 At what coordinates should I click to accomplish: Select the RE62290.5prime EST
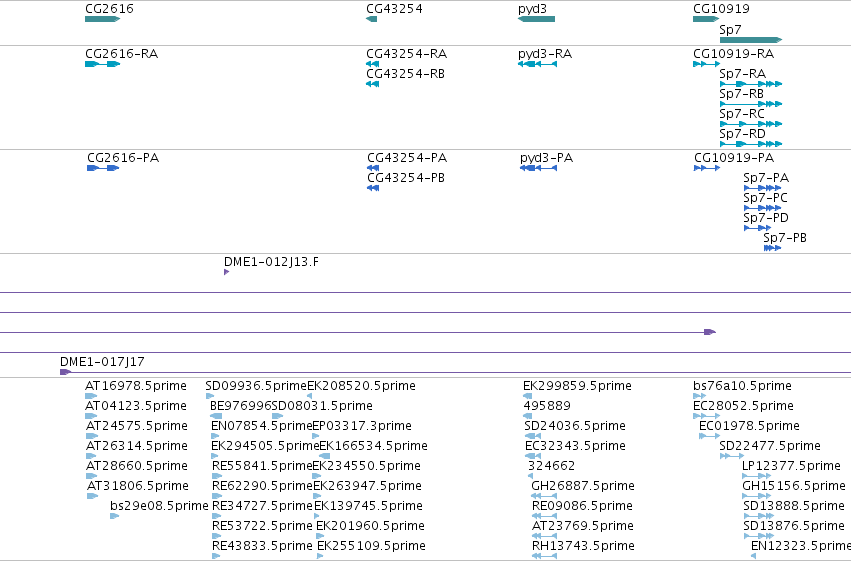pos(217,496)
